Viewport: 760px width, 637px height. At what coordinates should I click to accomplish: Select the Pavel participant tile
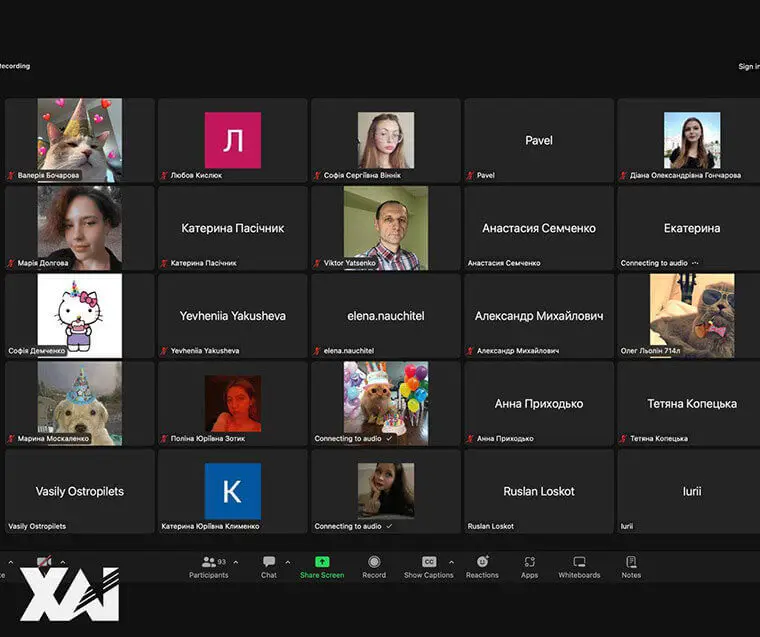click(x=538, y=140)
